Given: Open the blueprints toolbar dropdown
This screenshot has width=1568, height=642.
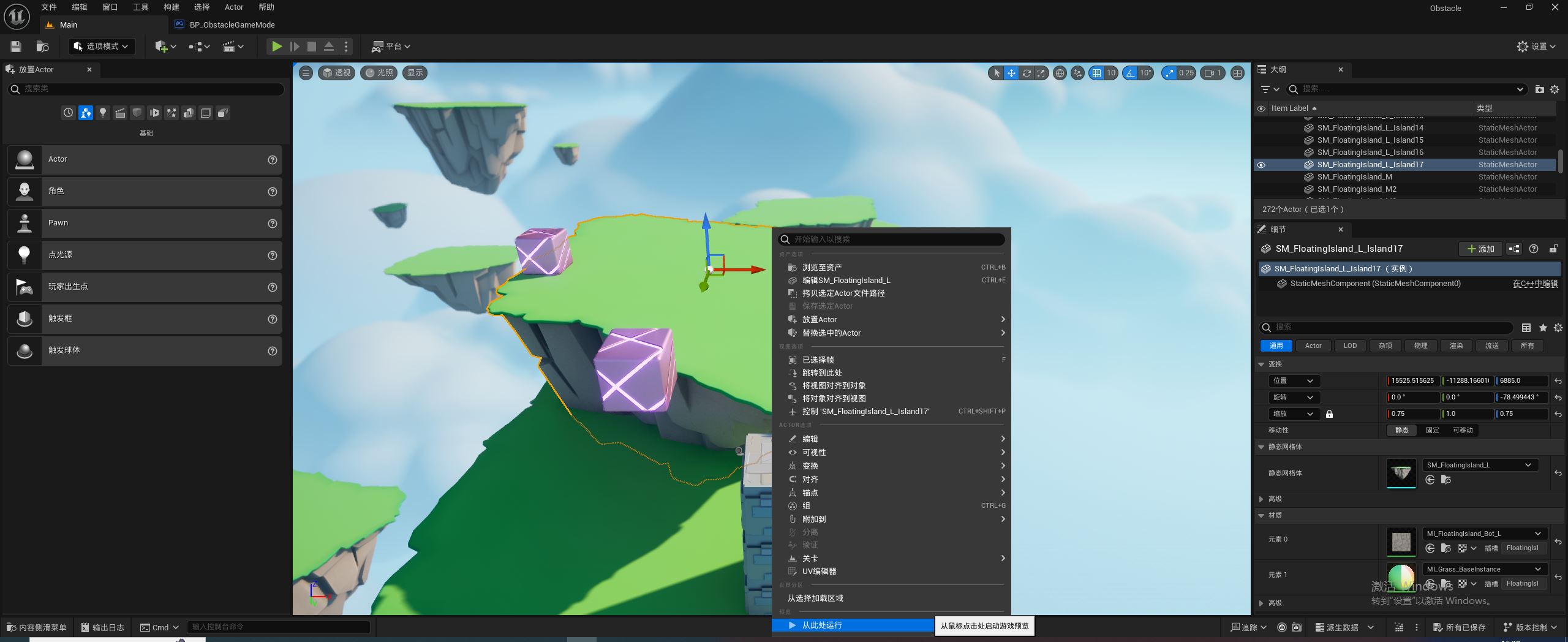Looking at the screenshot, I should (x=199, y=47).
